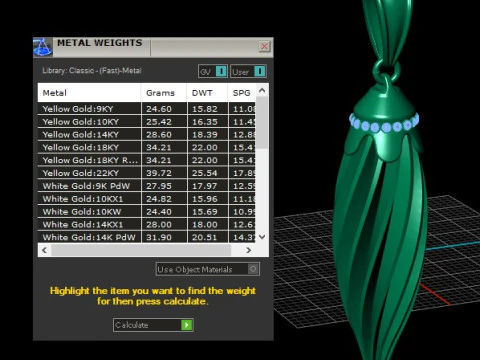The width and height of the screenshot is (480, 360).
Task: Click the 18.39 DWT cell
Action: pyautogui.click(x=208, y=134)
